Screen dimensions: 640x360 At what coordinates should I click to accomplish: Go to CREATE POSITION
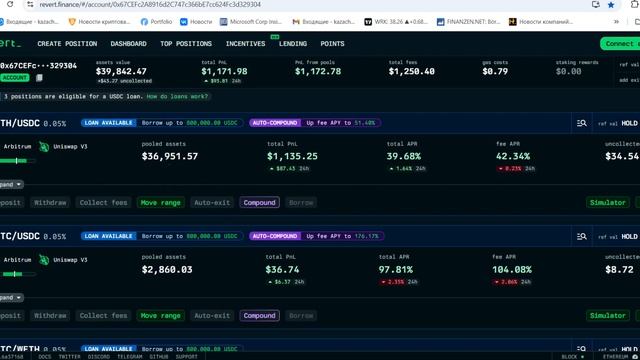click(67, 44)
